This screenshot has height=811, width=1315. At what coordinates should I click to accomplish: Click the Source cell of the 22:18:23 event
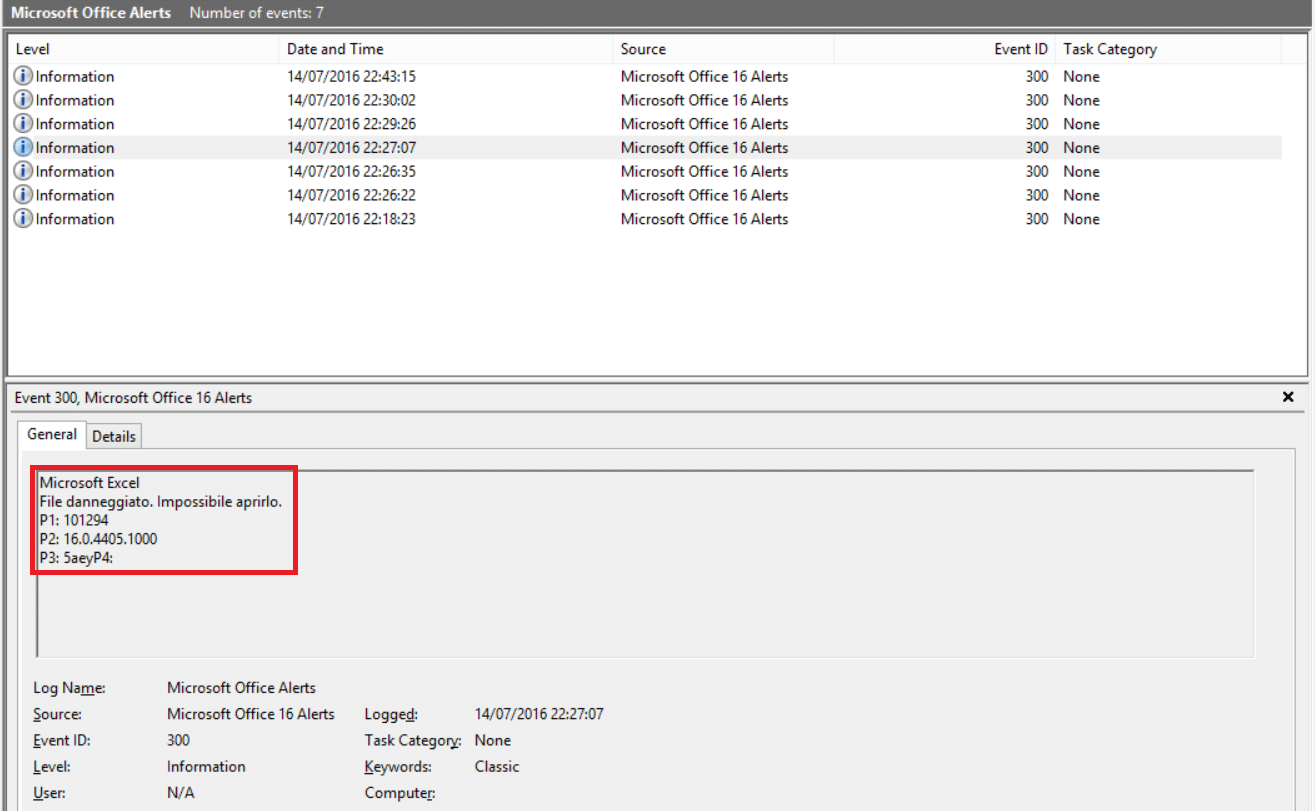click(704, 219)
